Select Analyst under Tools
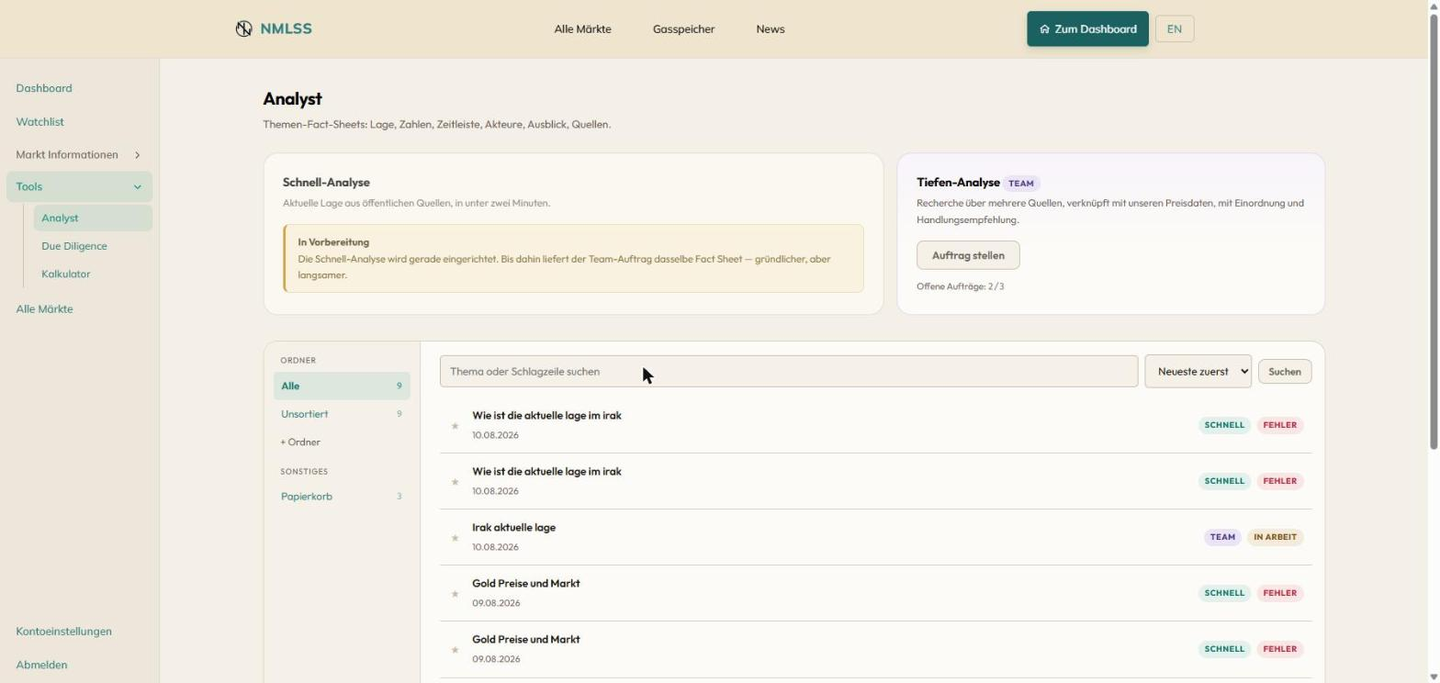Viewport: 1440px width, 683px height. point(93,218)
